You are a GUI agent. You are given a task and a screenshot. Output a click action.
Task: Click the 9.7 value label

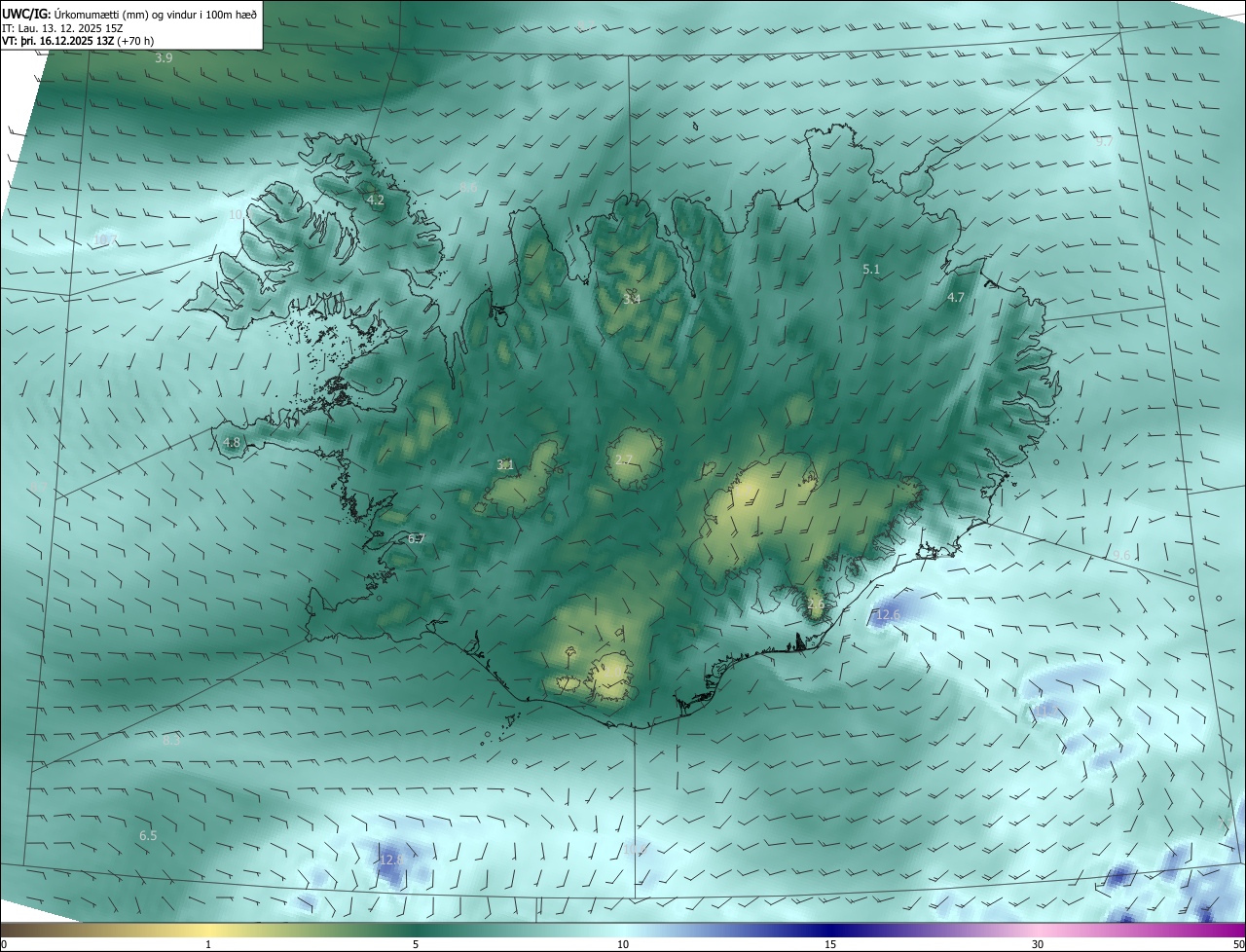pos(1104,142)
